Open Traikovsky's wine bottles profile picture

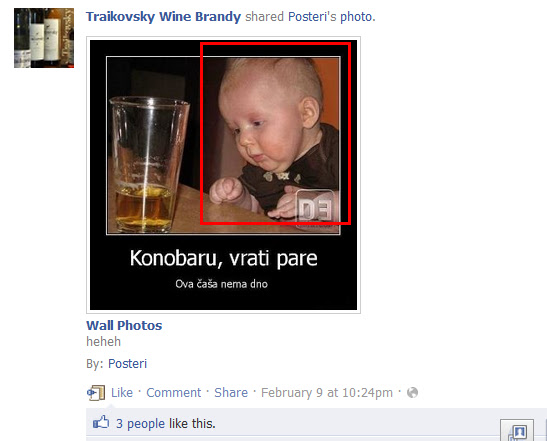pos(44,38)
